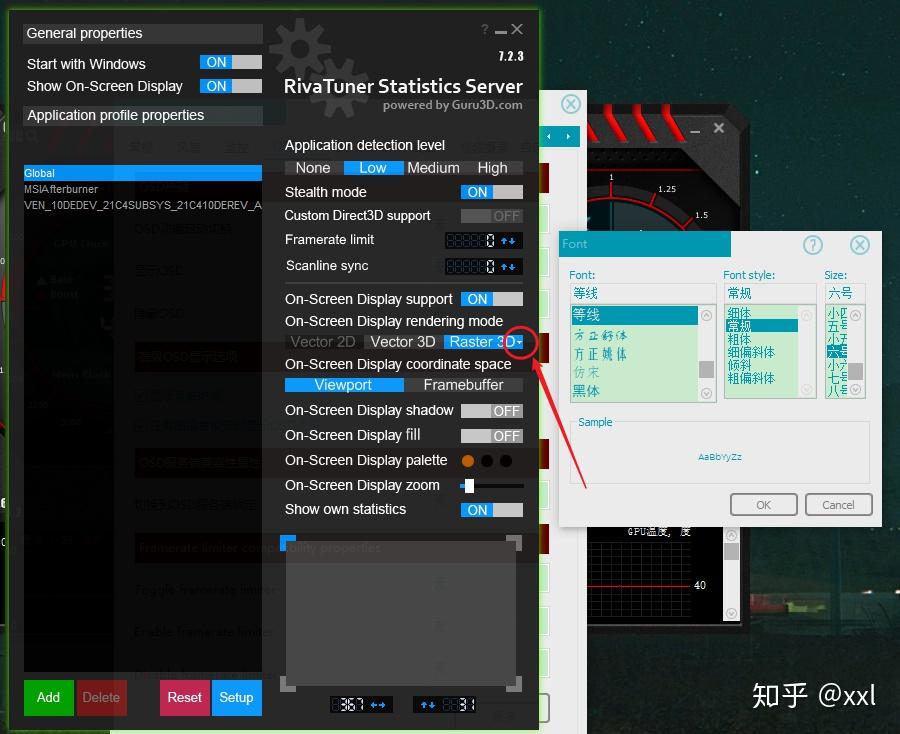Click the left arrow in the blue strip
The height and width of the screenshot is (734, 900).
[x=549, y=137]
